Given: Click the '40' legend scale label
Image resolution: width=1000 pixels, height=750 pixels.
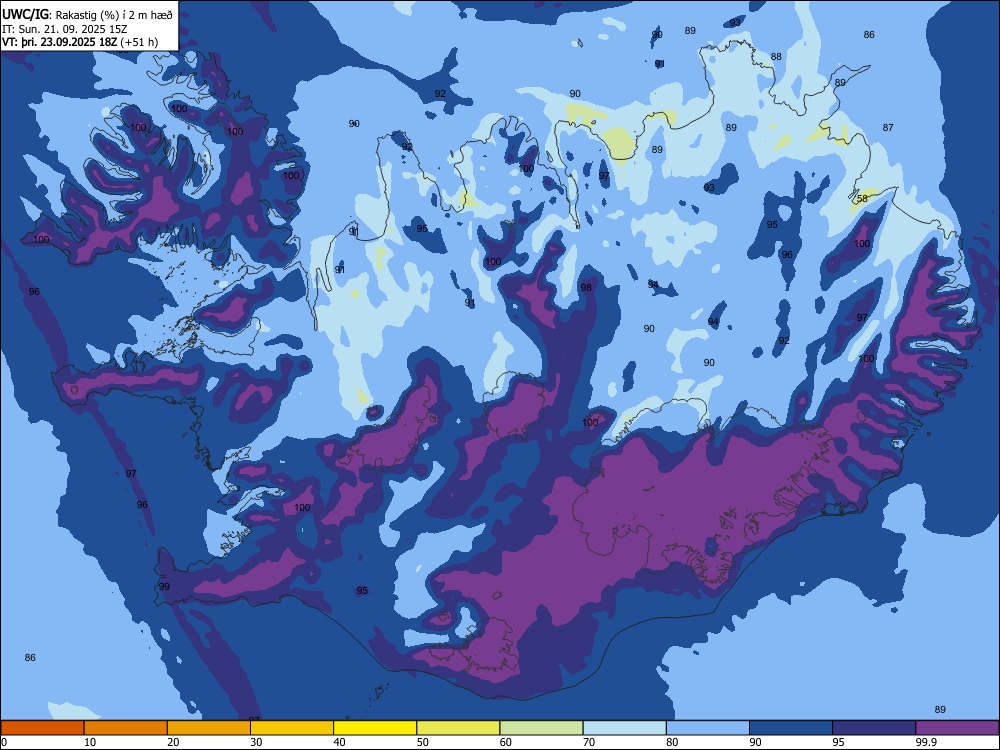Looking at the screenshot, I should pyautogui.click(x=339, y=742).
